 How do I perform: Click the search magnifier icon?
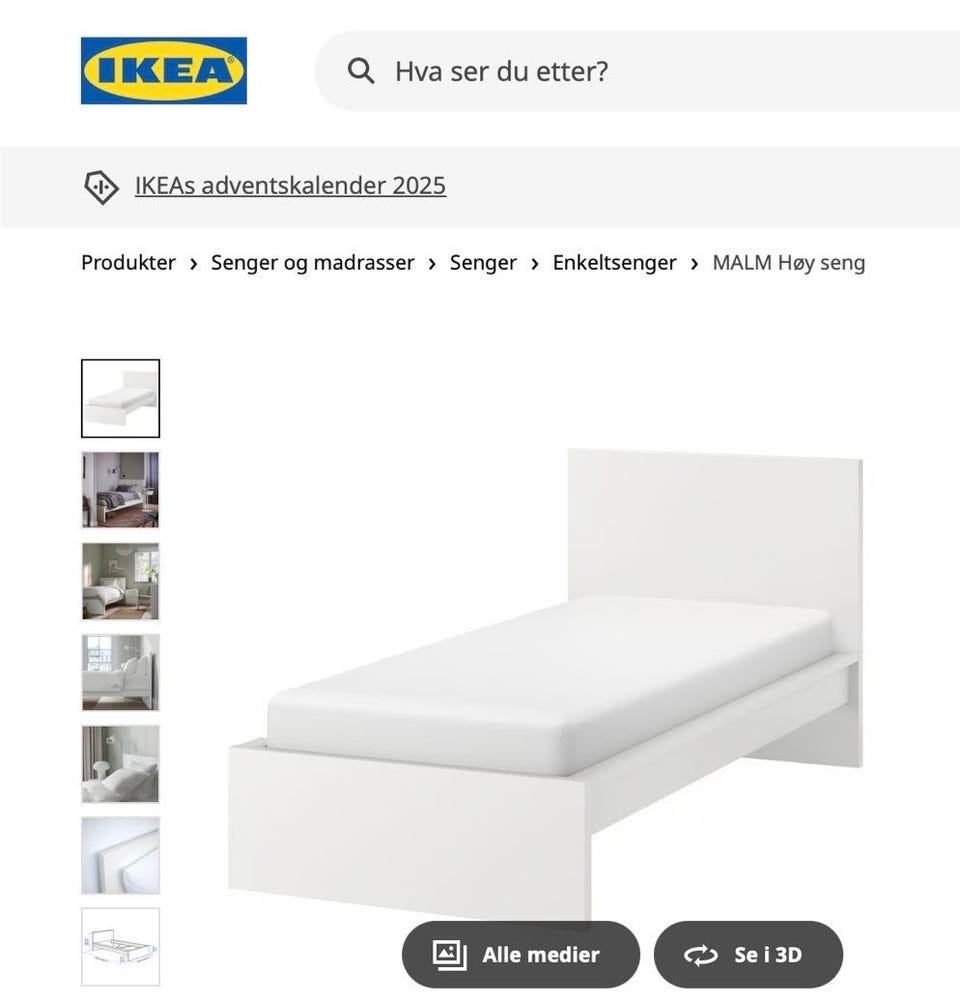(361, 71)
